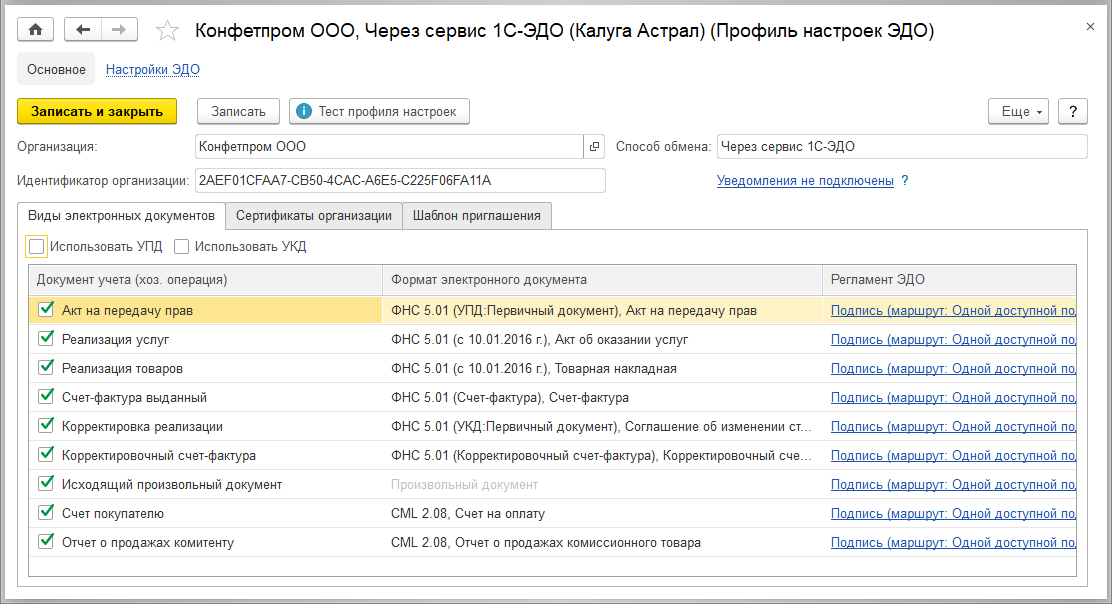Screen dimensions: 1112x604
Task: Add to favorites with star icon
Action: pos(168,31)
